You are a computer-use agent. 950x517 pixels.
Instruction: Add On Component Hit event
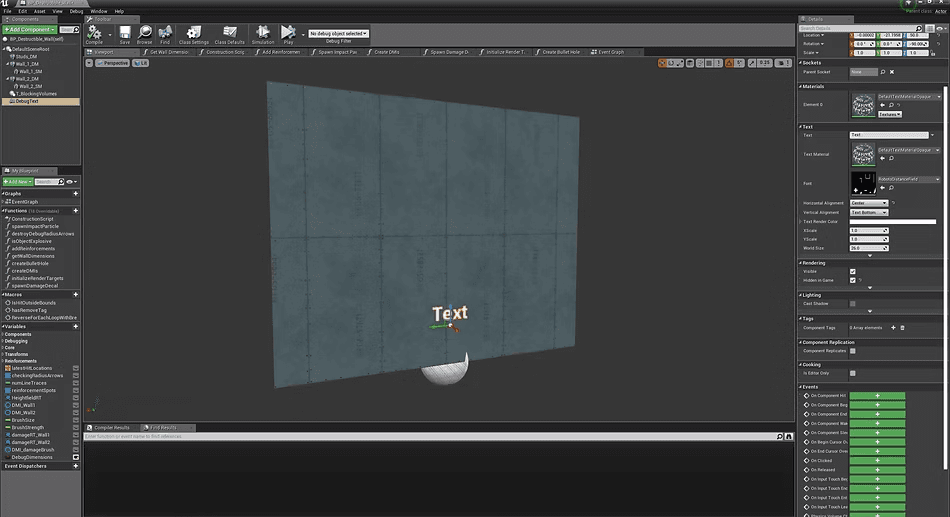point(877,396)
